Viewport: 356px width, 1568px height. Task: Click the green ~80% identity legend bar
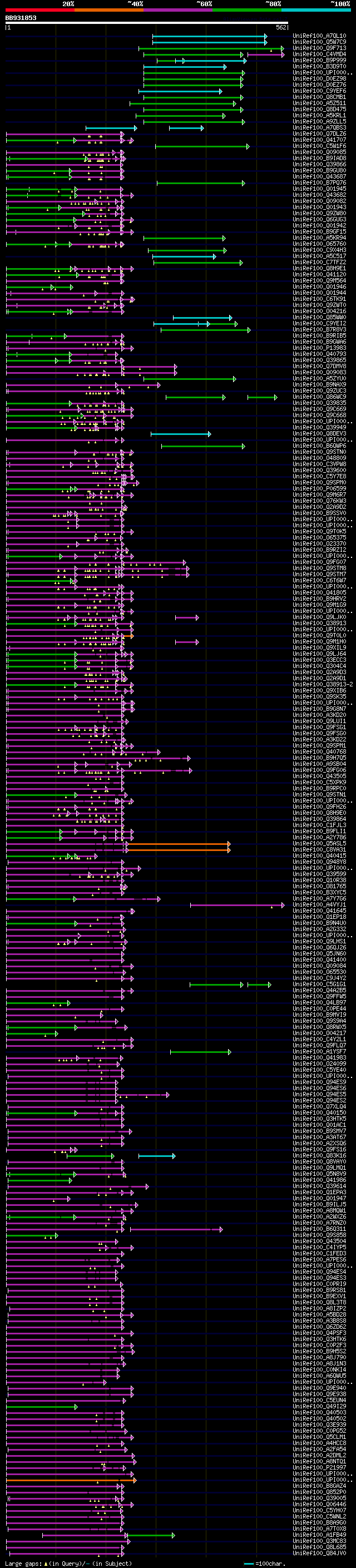[x=247, y=10]
